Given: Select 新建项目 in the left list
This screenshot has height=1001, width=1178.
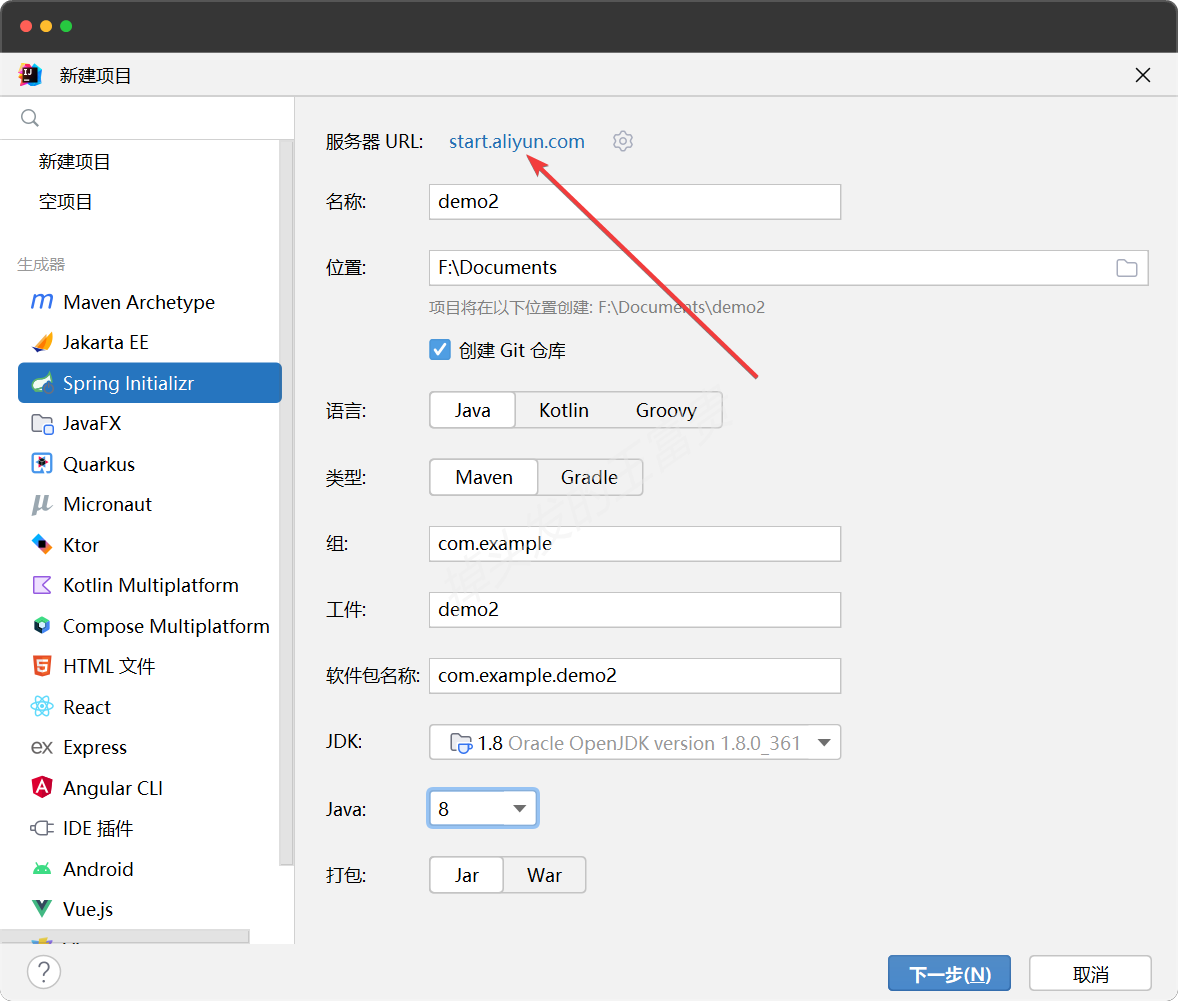Looking at the screenshot, I should (x=74, y=162).
